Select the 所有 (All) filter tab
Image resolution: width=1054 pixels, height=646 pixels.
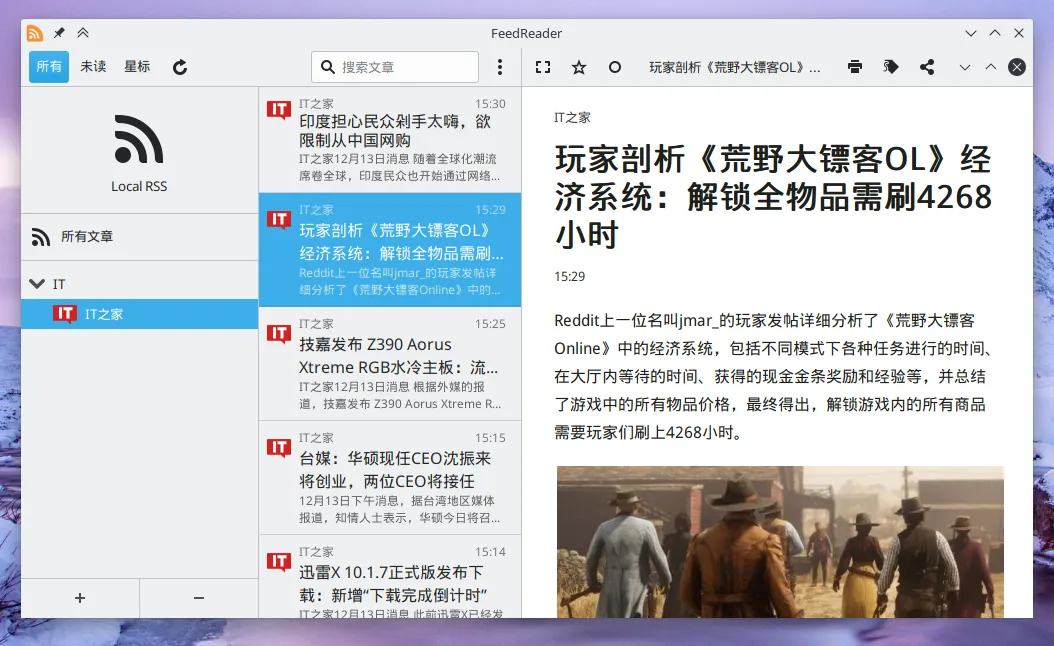pyautogui.click(x=48, y=67)
